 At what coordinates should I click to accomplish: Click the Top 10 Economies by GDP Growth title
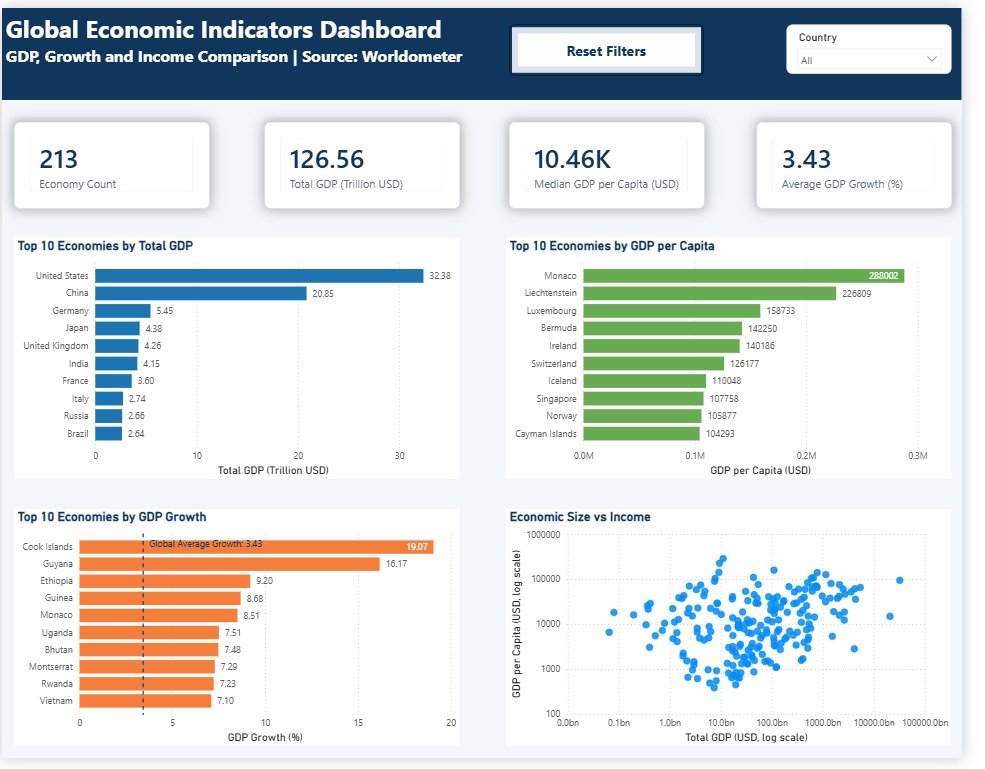112,517
